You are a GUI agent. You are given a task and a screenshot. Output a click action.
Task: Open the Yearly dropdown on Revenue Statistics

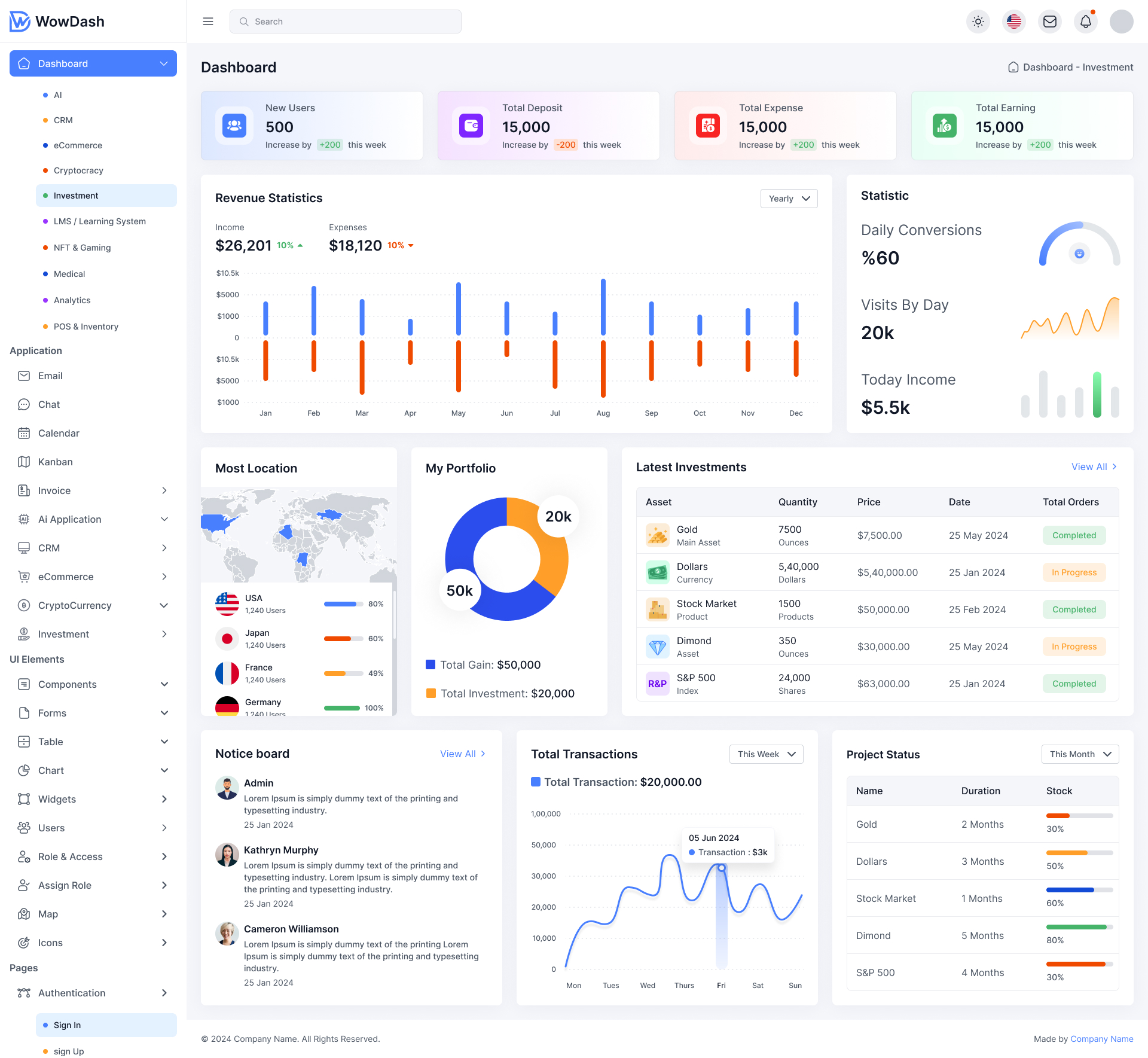click(x=789, y=198)
